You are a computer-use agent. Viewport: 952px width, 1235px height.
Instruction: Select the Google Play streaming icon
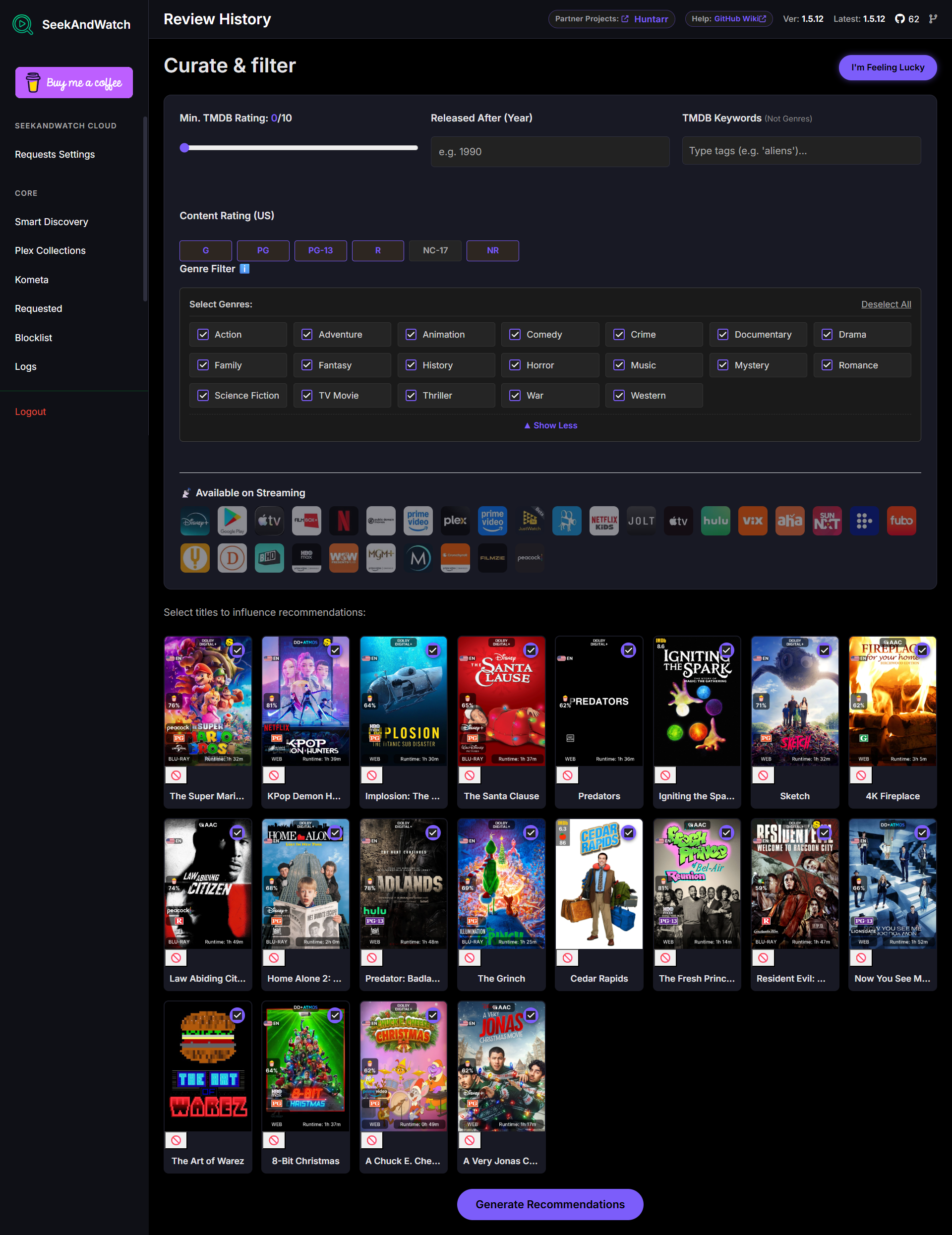coord(232,521)
